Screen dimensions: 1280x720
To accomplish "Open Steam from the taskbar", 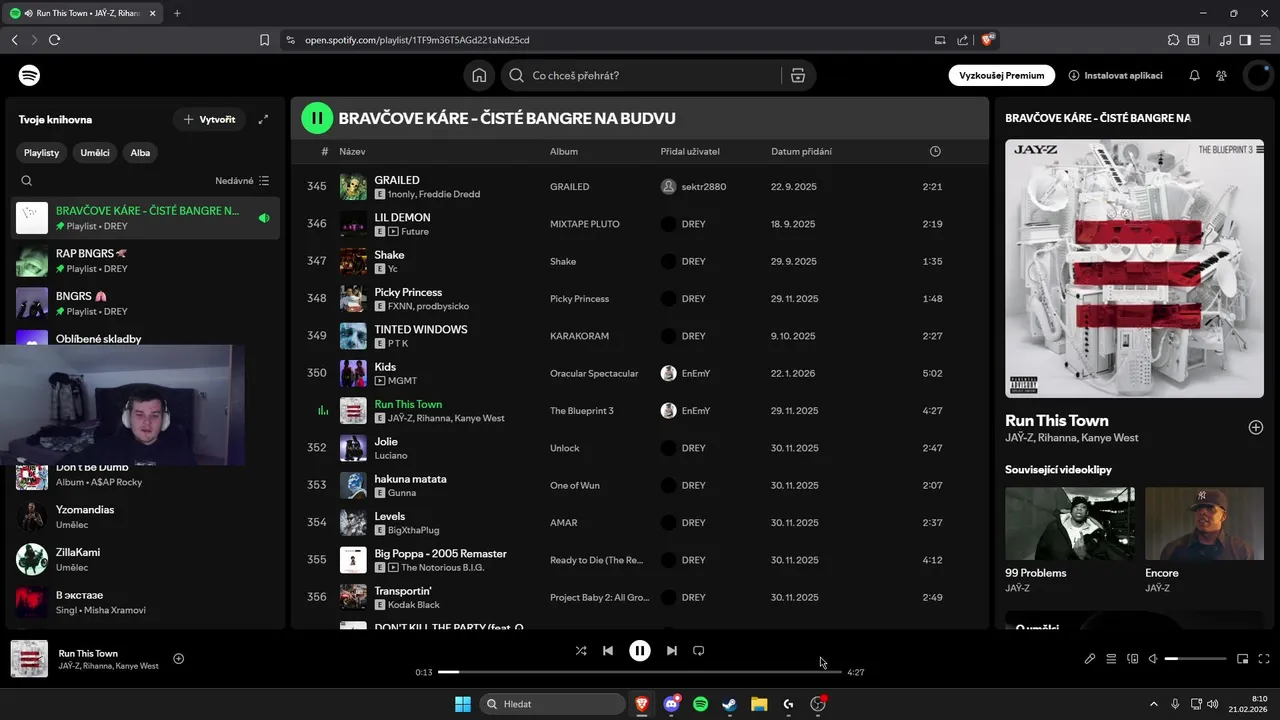I will pyautogui.click(x=730, y=704).
